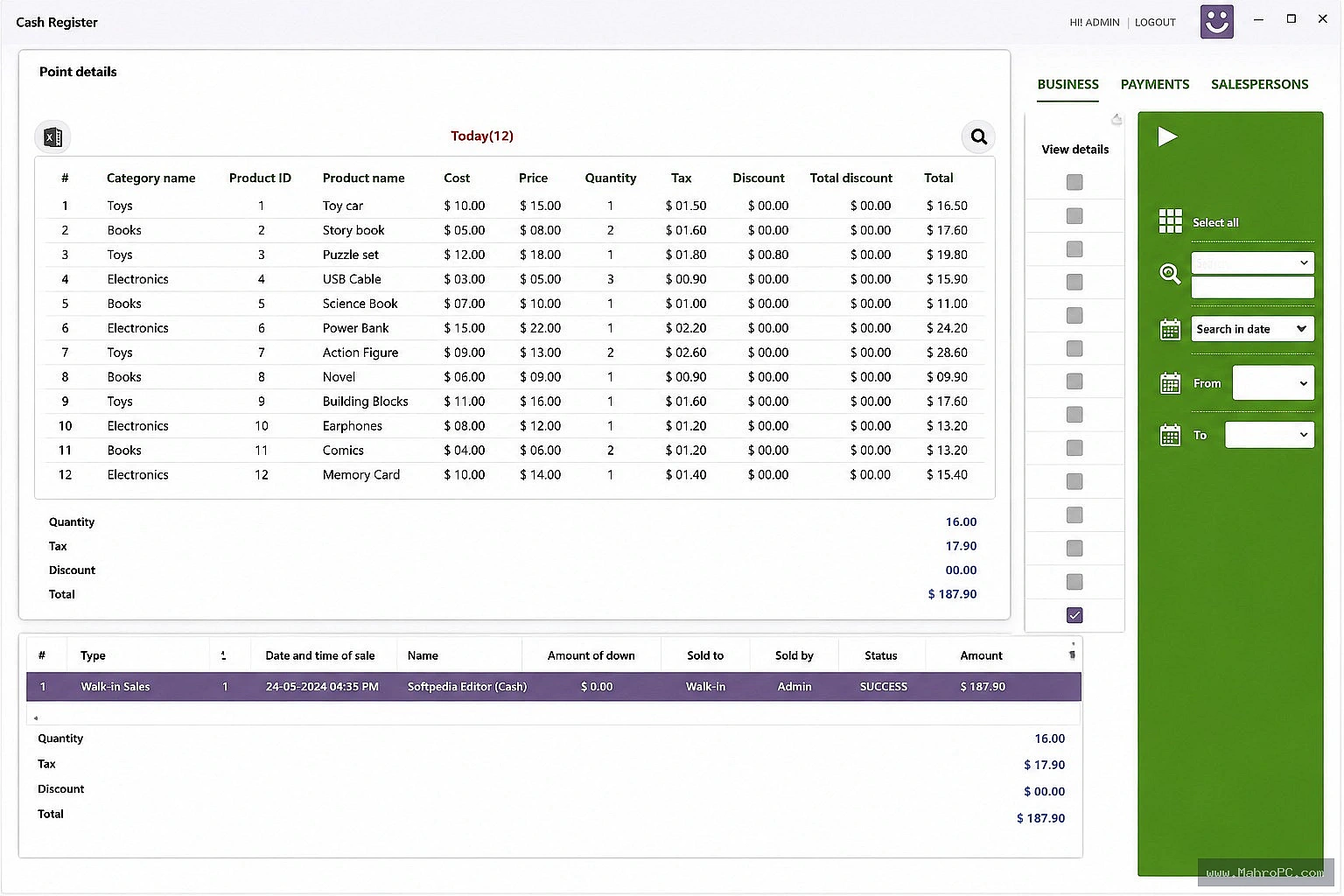Click the left scroll arrow under sales table
This screenshot has width=1344, height=896.
click(x=36, y=717)
